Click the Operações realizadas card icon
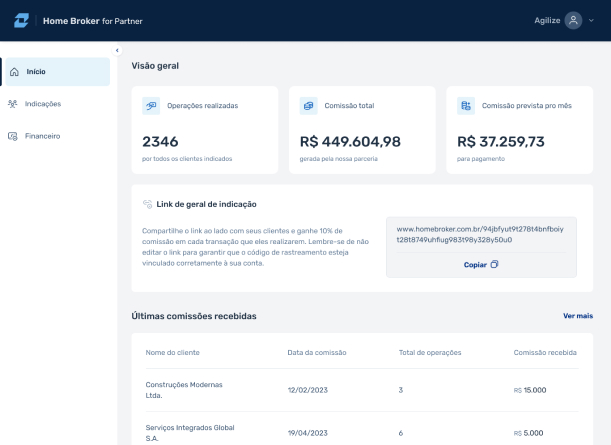This screenshot has height=445, width=611. (x=151, y=105)
